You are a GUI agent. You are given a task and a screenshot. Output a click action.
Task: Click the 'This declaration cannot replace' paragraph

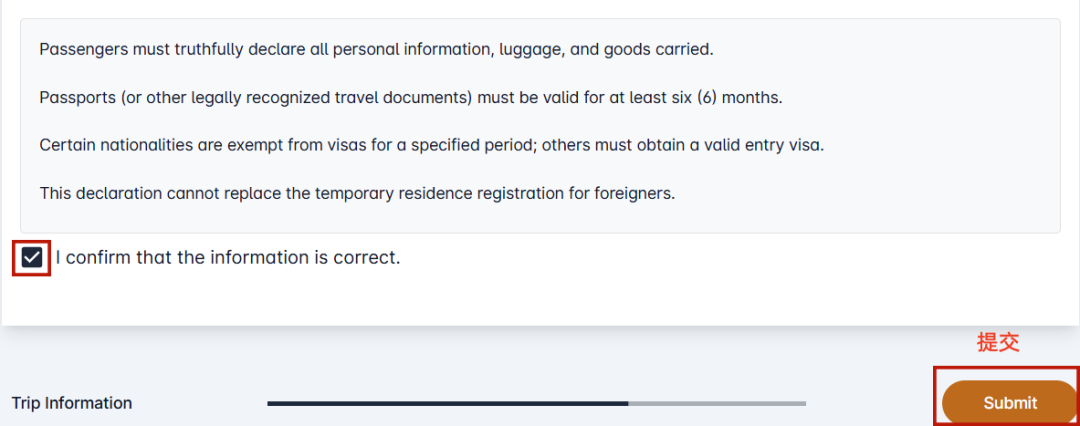[x=357, y=193]
